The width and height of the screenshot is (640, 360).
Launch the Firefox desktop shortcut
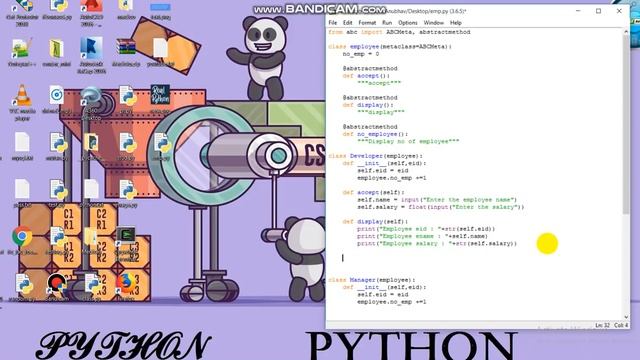coord(126,282)
